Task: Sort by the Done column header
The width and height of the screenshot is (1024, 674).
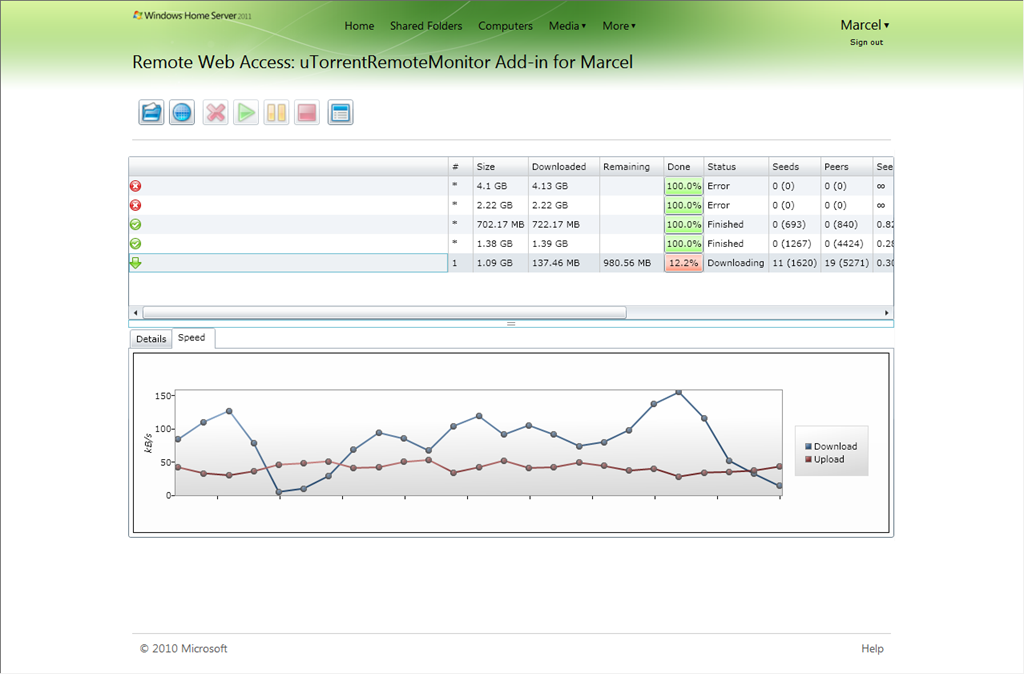Action: (683, 167)
